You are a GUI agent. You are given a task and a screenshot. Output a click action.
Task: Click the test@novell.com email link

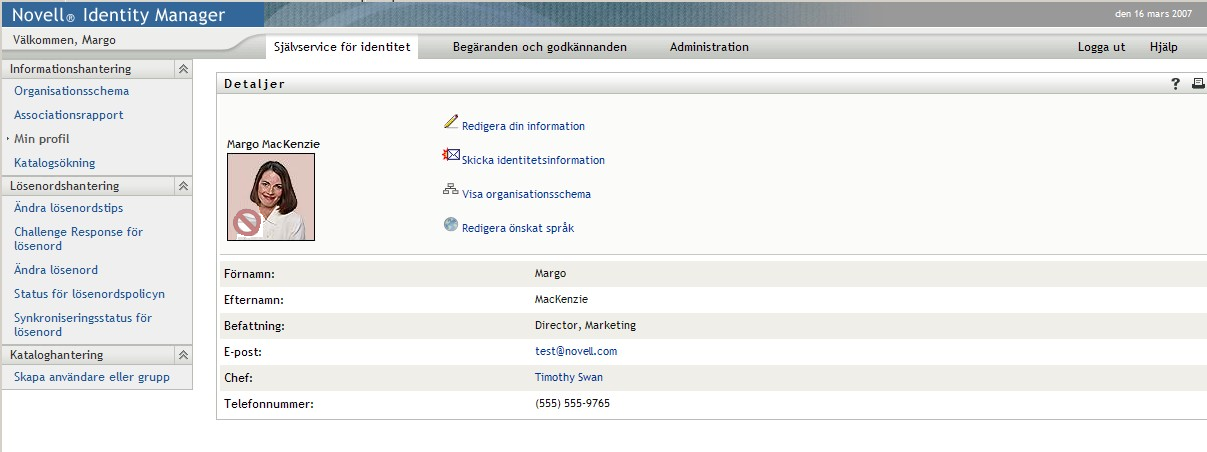[576, 352]
